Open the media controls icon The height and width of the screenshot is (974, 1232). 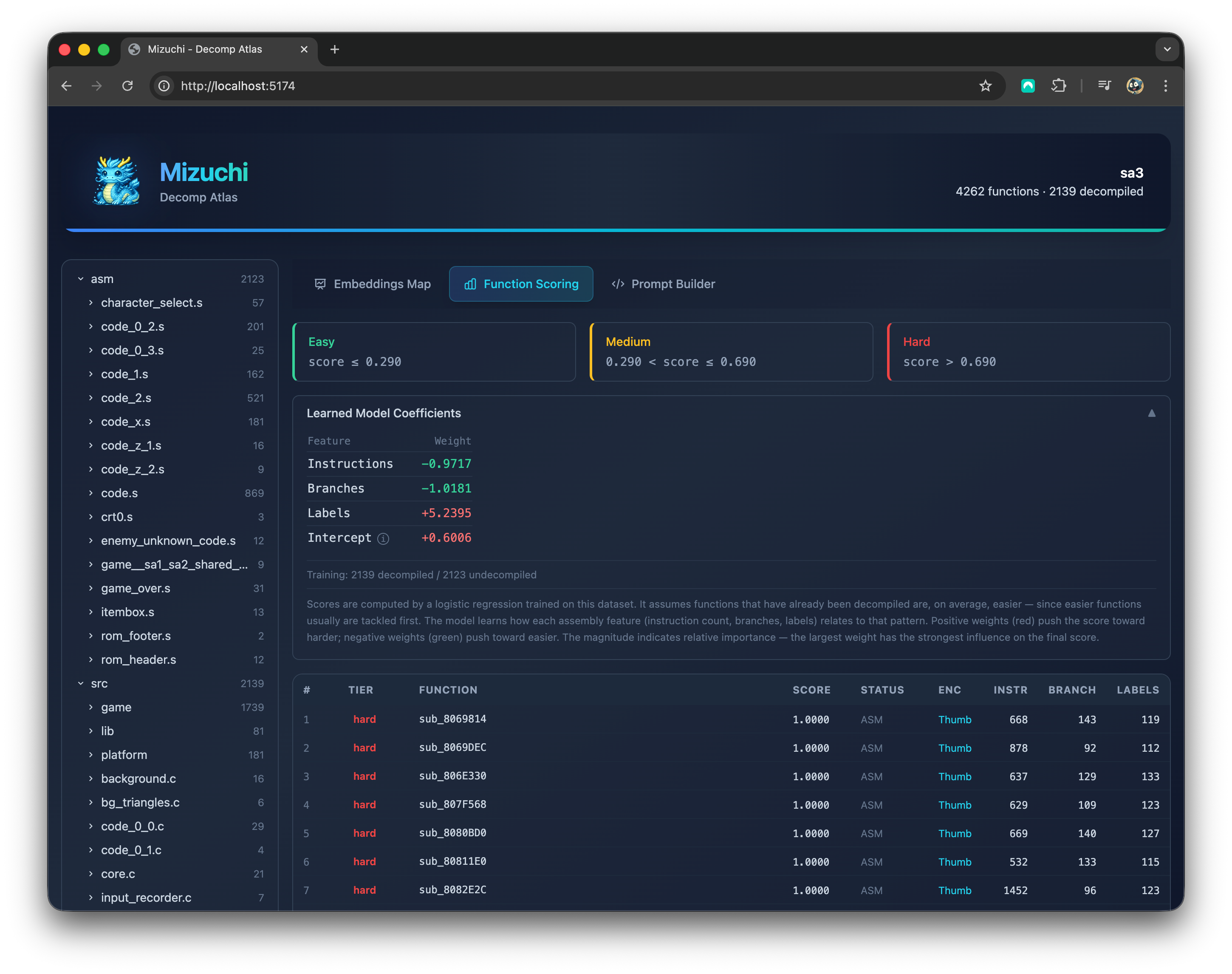coord(1104,86)
